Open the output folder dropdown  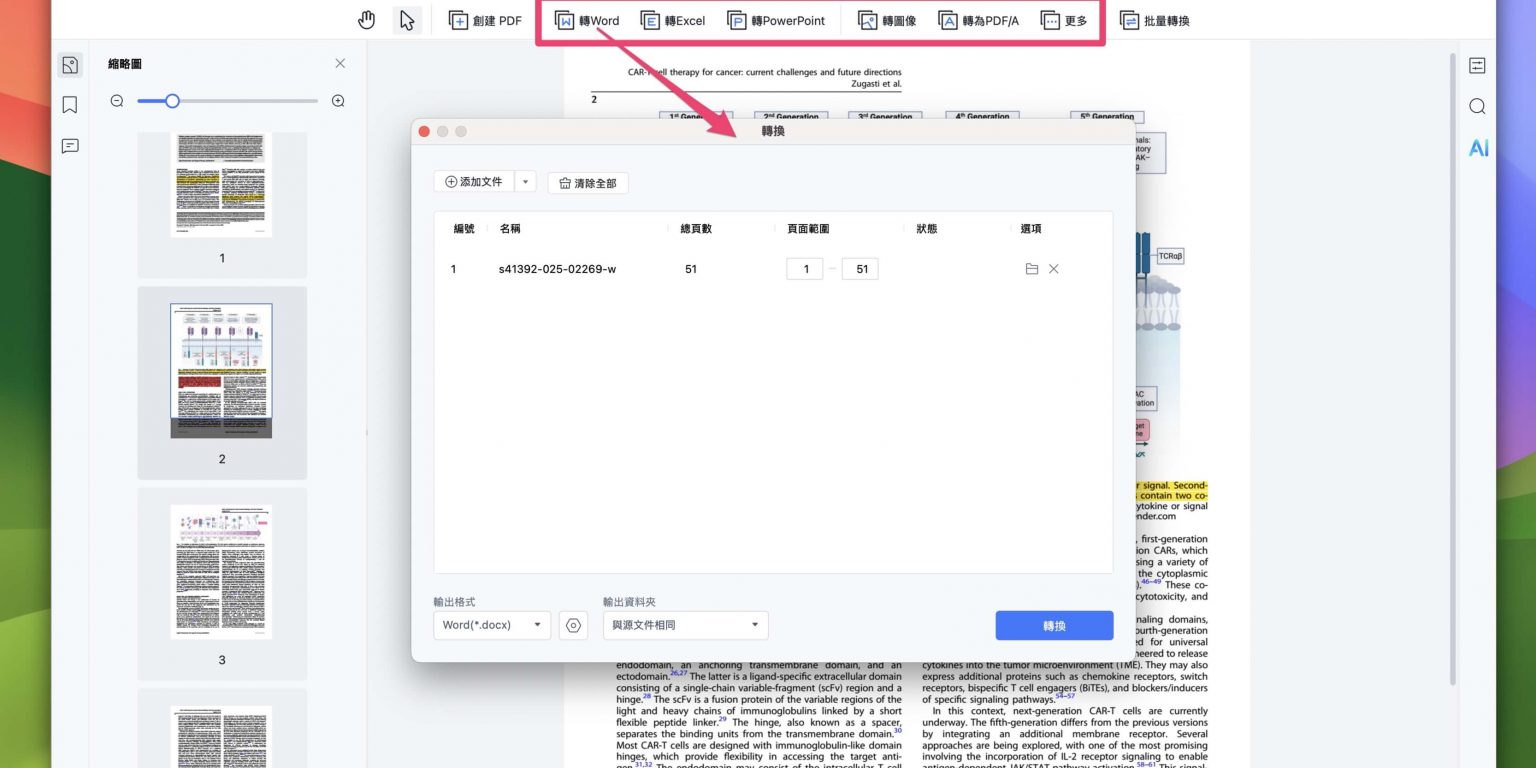coord(685,625)
